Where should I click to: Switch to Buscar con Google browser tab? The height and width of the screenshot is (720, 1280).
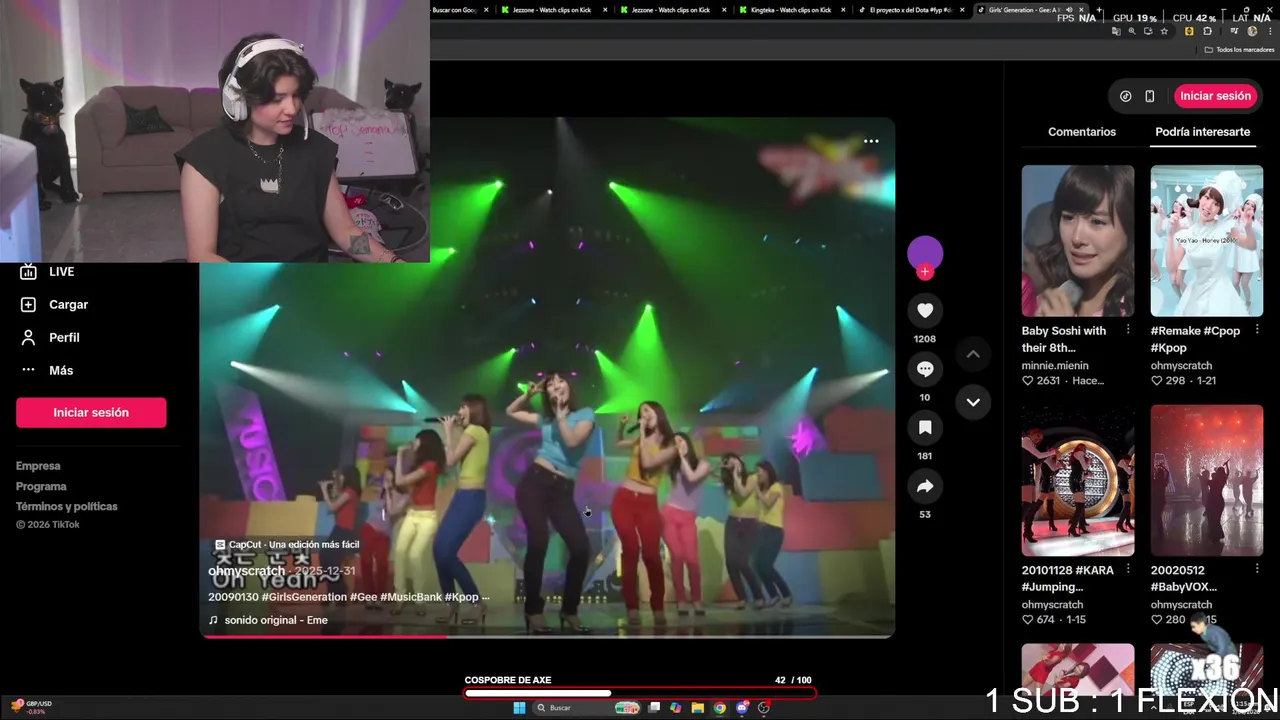[x=458, y=10]
